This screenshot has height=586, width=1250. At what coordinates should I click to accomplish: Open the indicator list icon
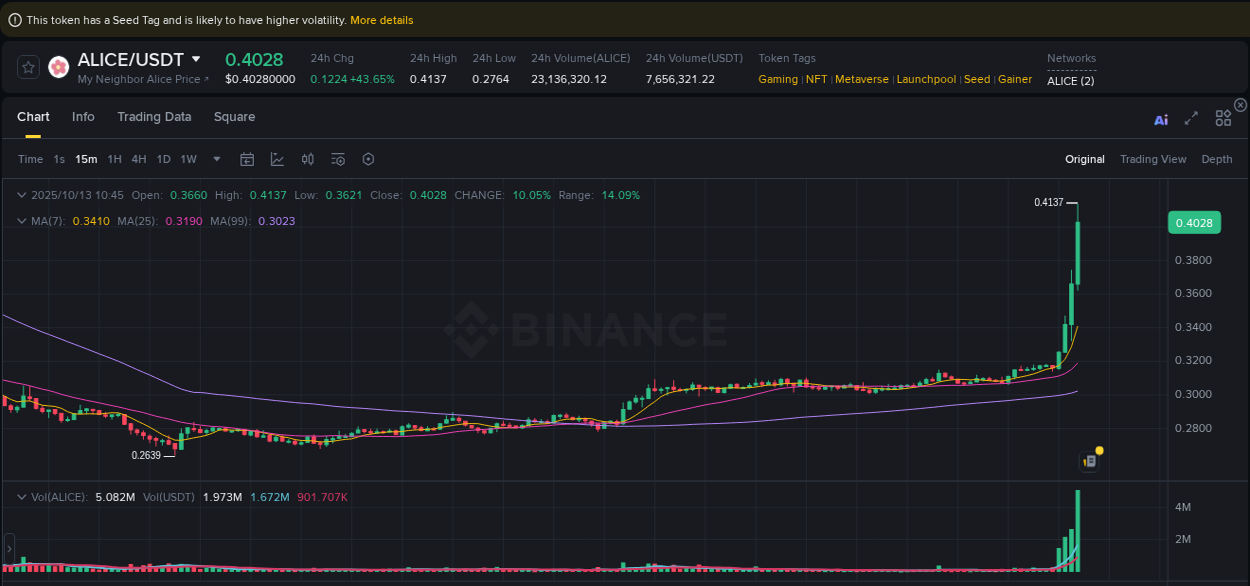(337, 159)
